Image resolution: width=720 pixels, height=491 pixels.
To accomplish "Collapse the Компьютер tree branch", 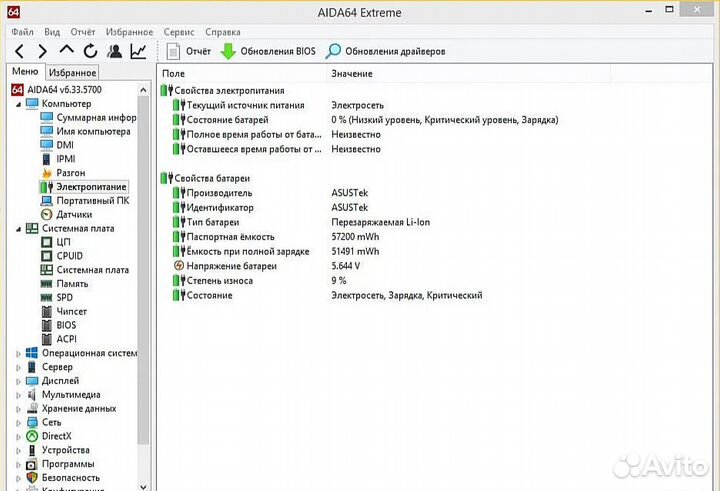I will 18,104.
